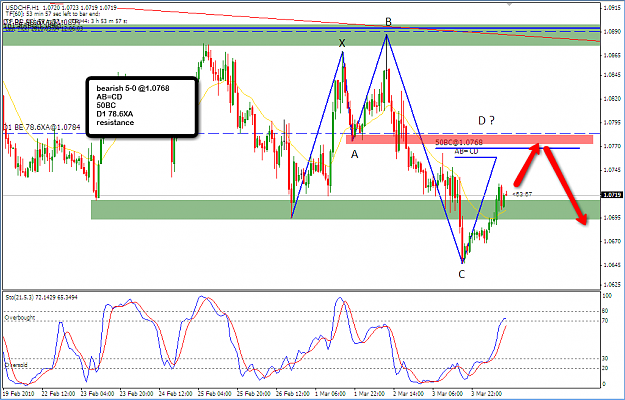The height and width of the screenshot is (400, 625).
Task: Click the 'Oversold' level label
Action: tap(16, 365)
